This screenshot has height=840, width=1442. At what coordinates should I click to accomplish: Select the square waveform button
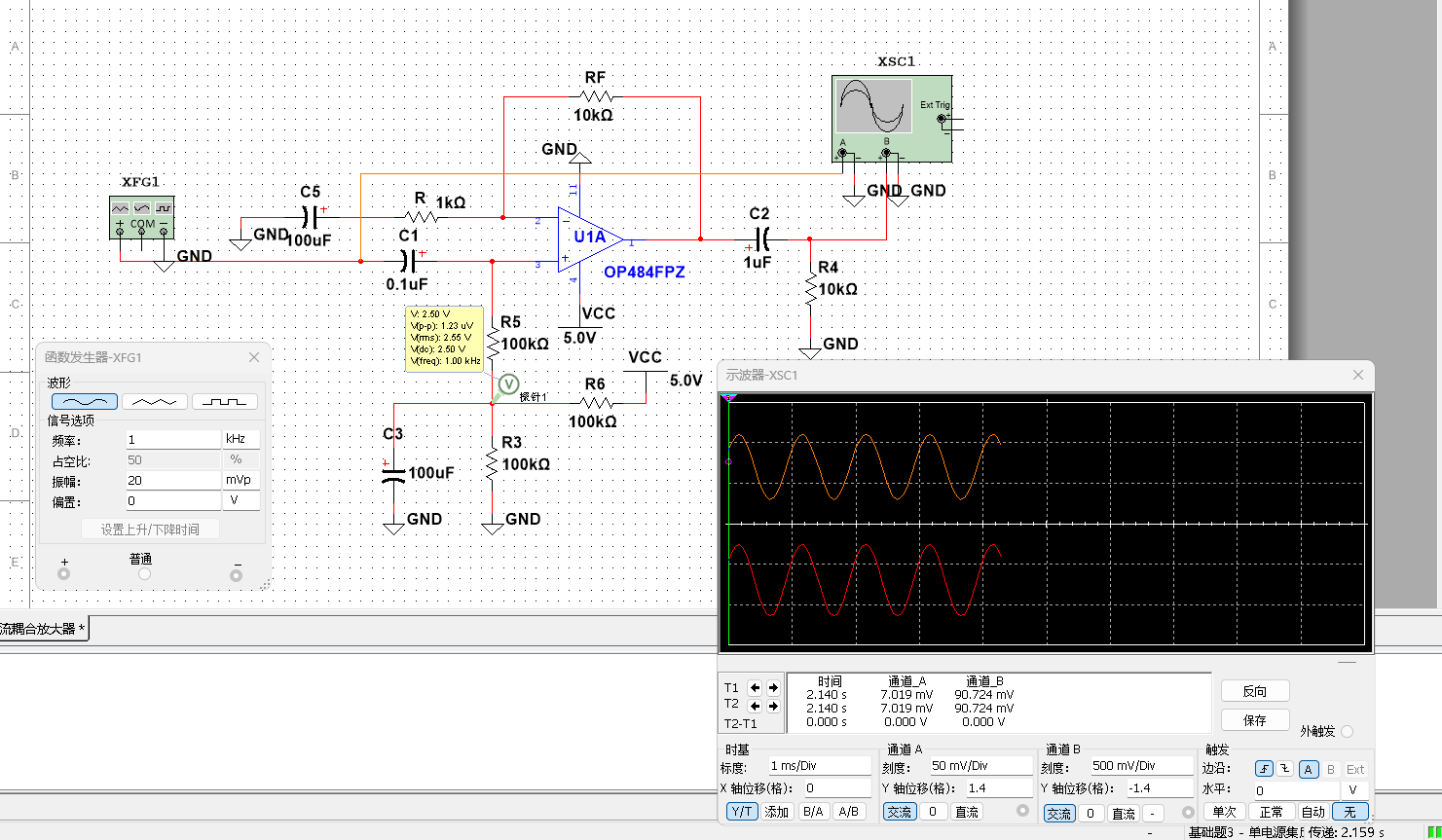pyautogui.click(x=225, y=401)
